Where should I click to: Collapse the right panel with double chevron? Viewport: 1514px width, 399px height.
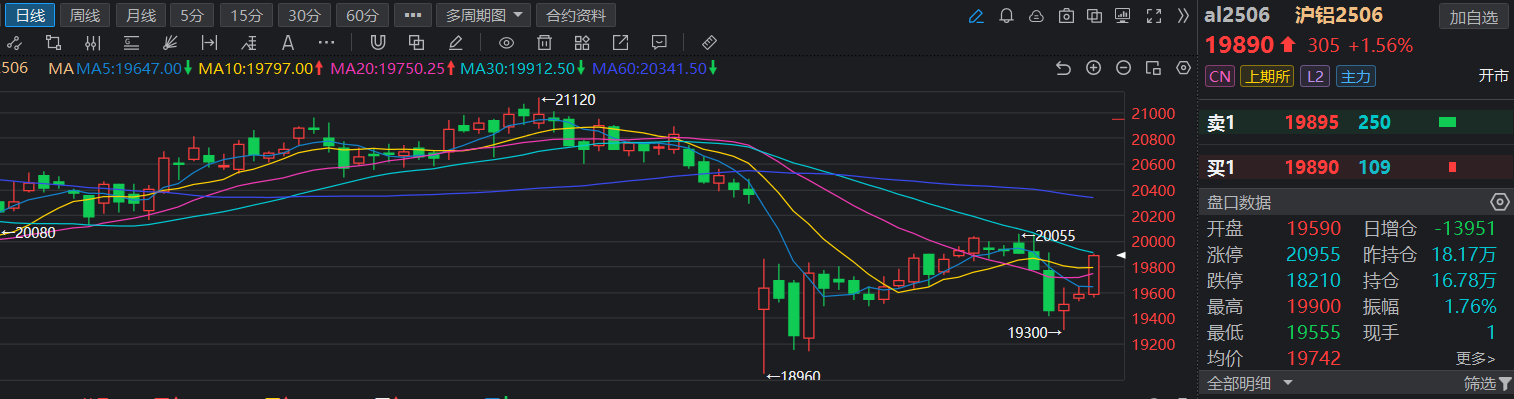[1183, 16]
